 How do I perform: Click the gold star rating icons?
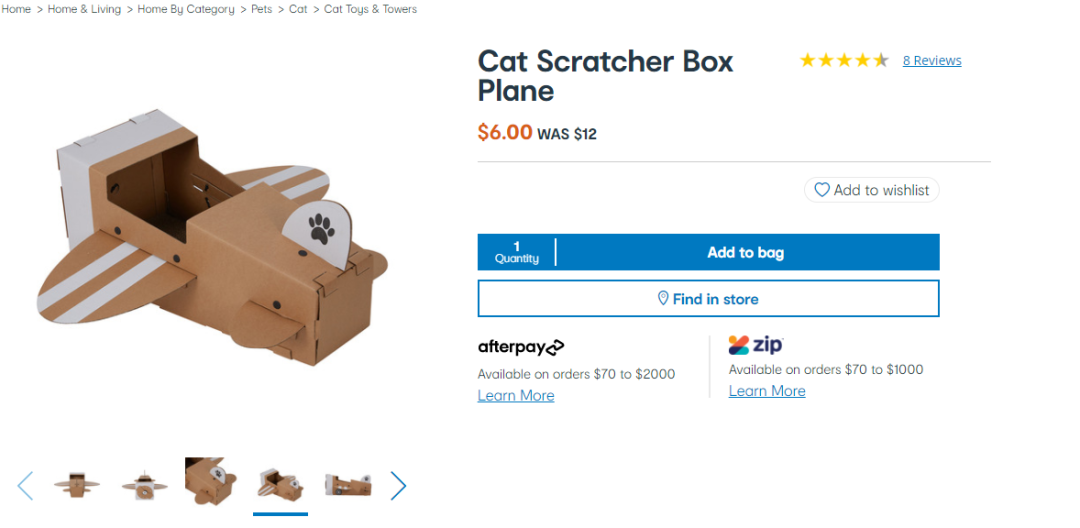click(844, 61)
